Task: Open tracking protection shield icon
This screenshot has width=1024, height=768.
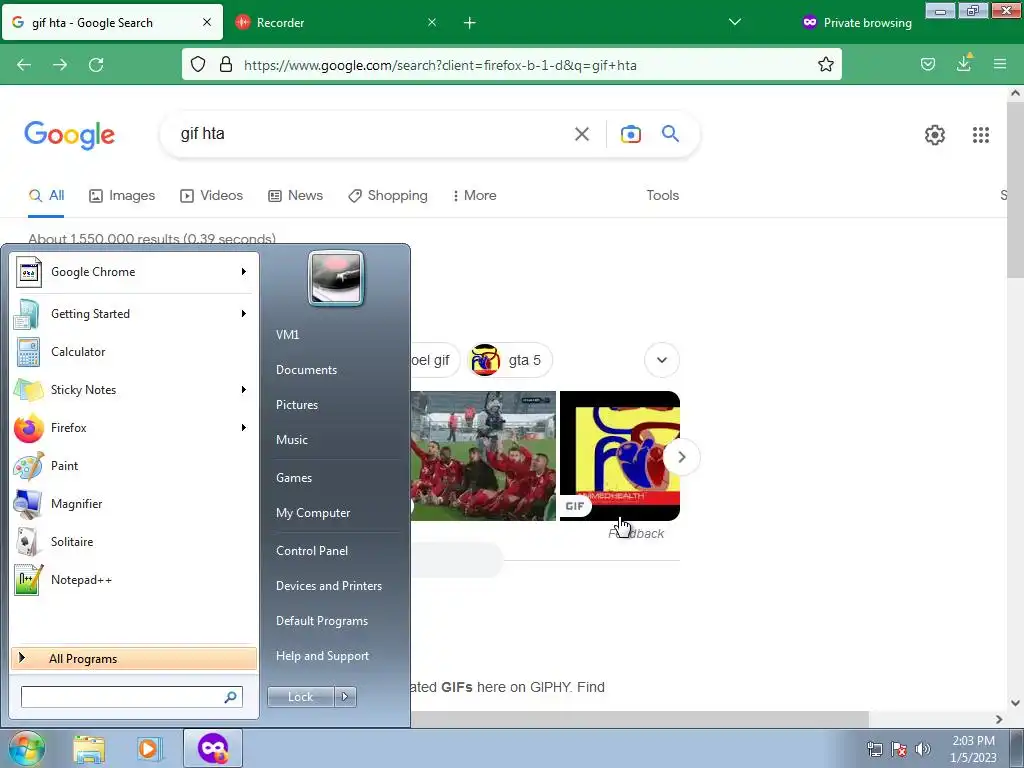Action: 198,64
